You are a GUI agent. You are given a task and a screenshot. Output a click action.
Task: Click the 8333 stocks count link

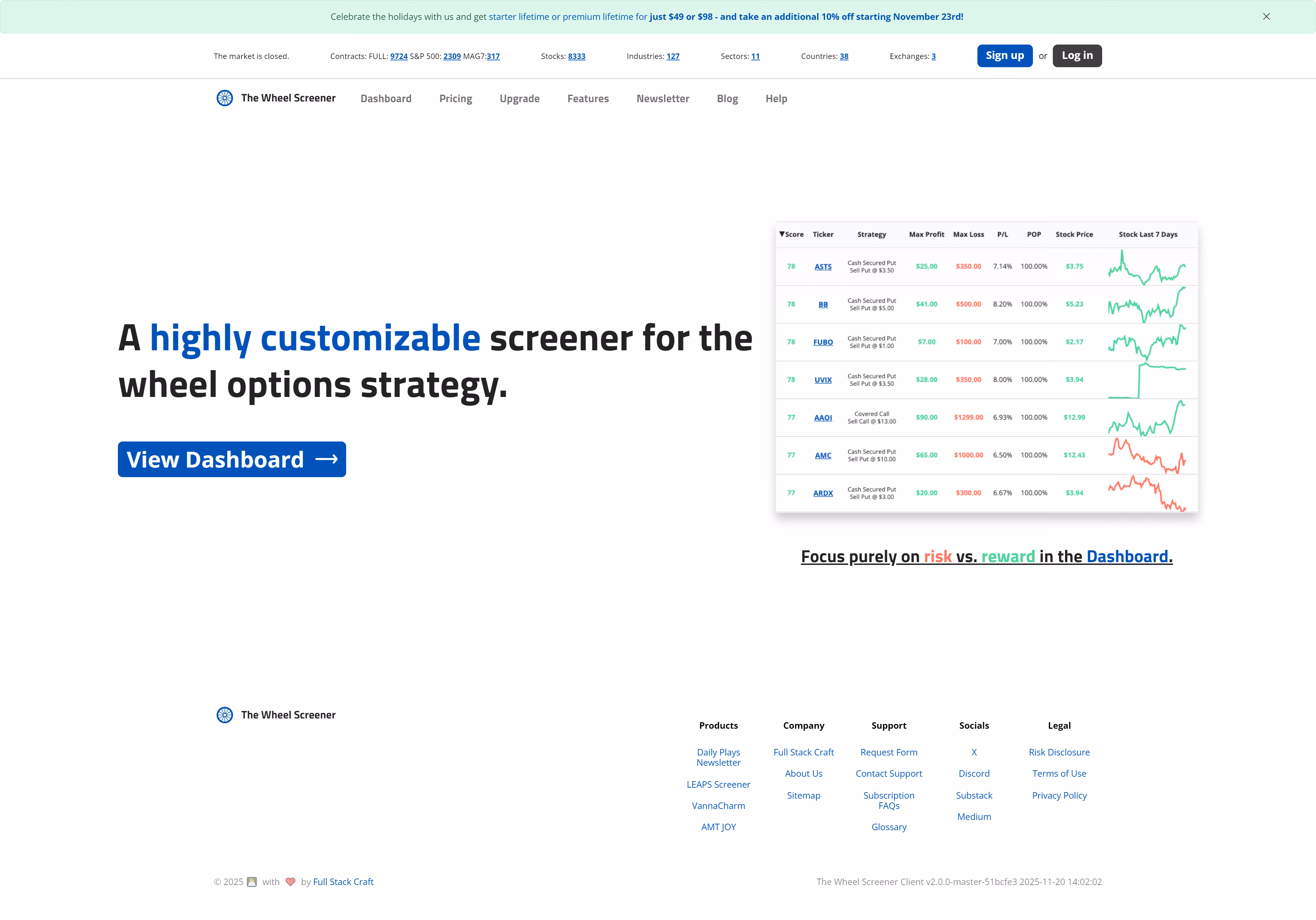click(x=576, y=56)
